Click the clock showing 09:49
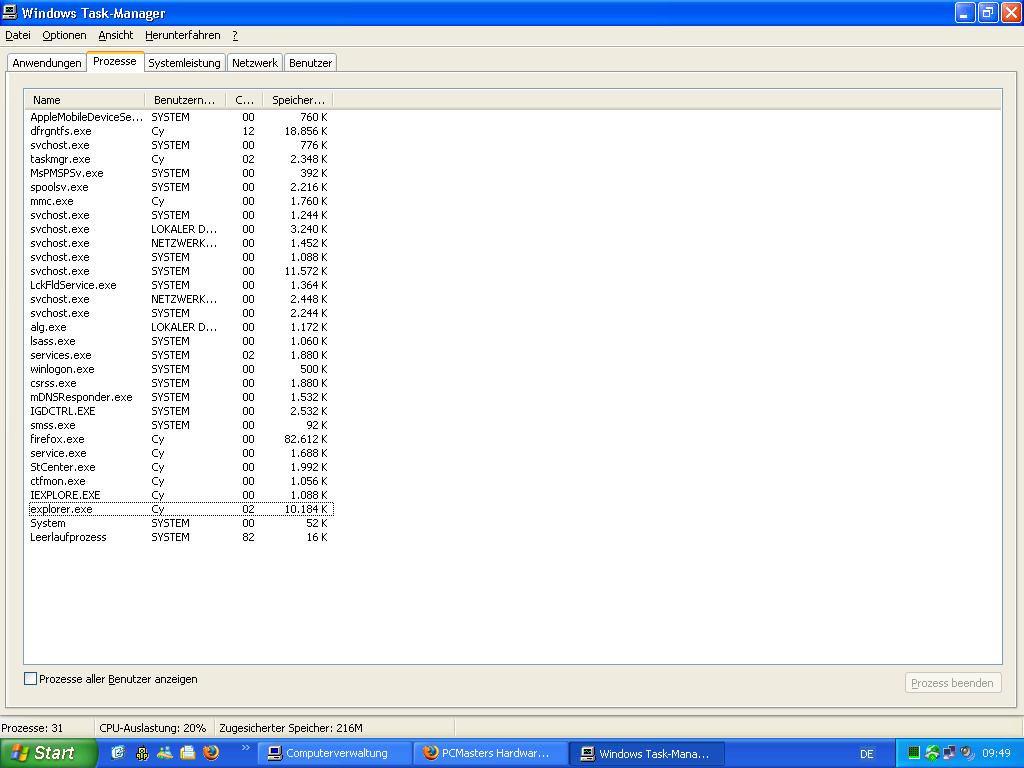Image resolution: width=1024 pixels, height=768 pixels. click(996, 753)
